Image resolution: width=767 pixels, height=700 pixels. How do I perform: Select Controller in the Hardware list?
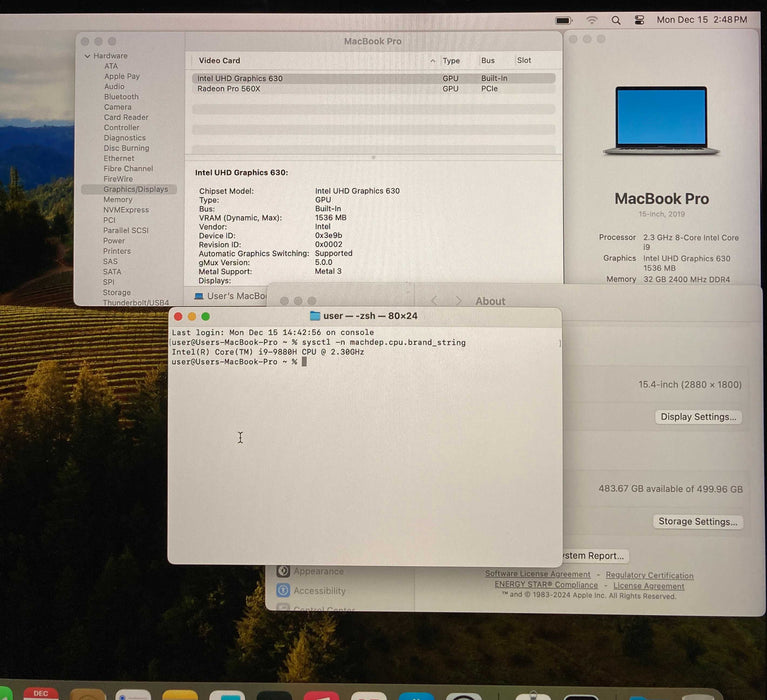coord(121,128)
